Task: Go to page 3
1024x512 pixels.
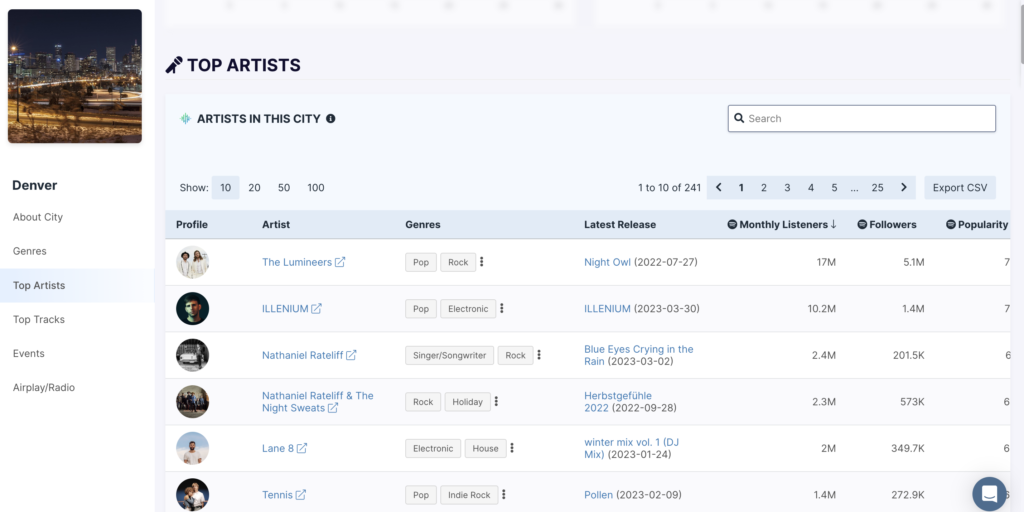Action: (787, 187)
